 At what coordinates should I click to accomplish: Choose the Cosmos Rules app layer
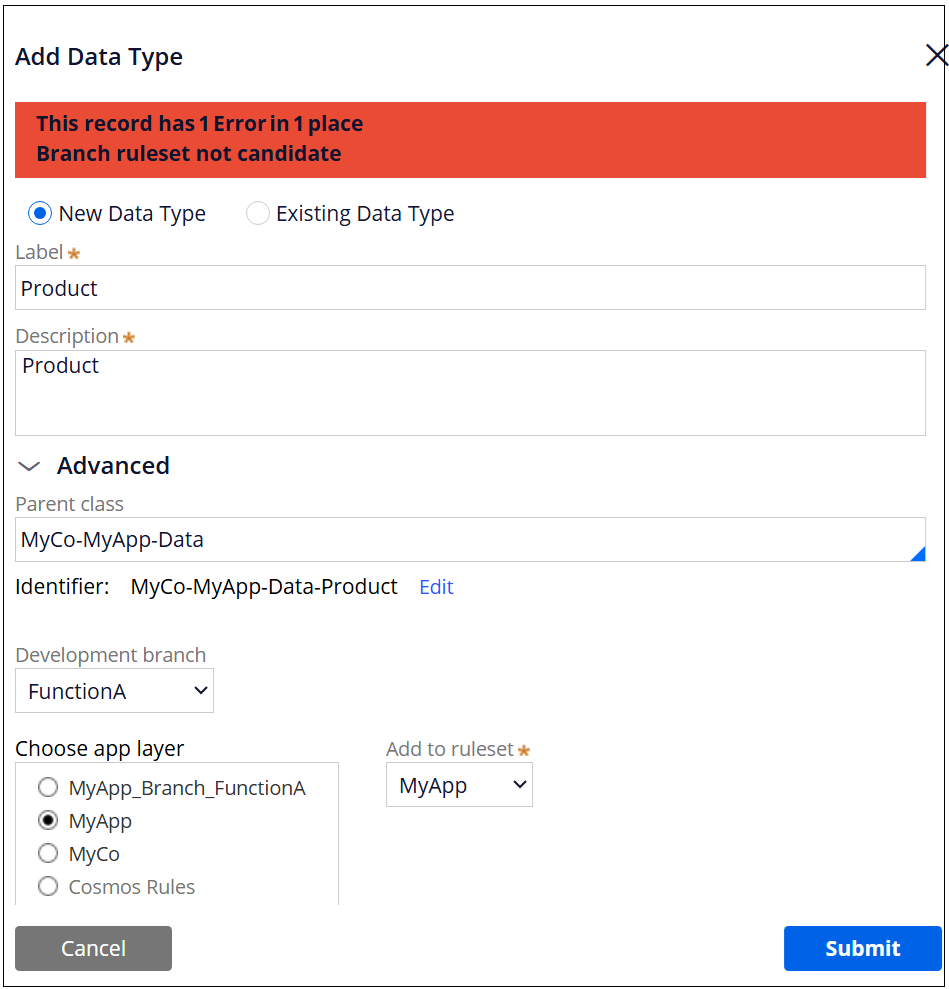48,887
